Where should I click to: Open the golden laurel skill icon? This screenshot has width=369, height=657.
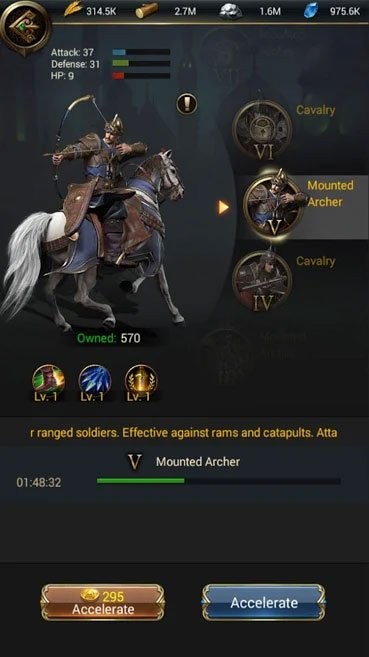[141, 381]
